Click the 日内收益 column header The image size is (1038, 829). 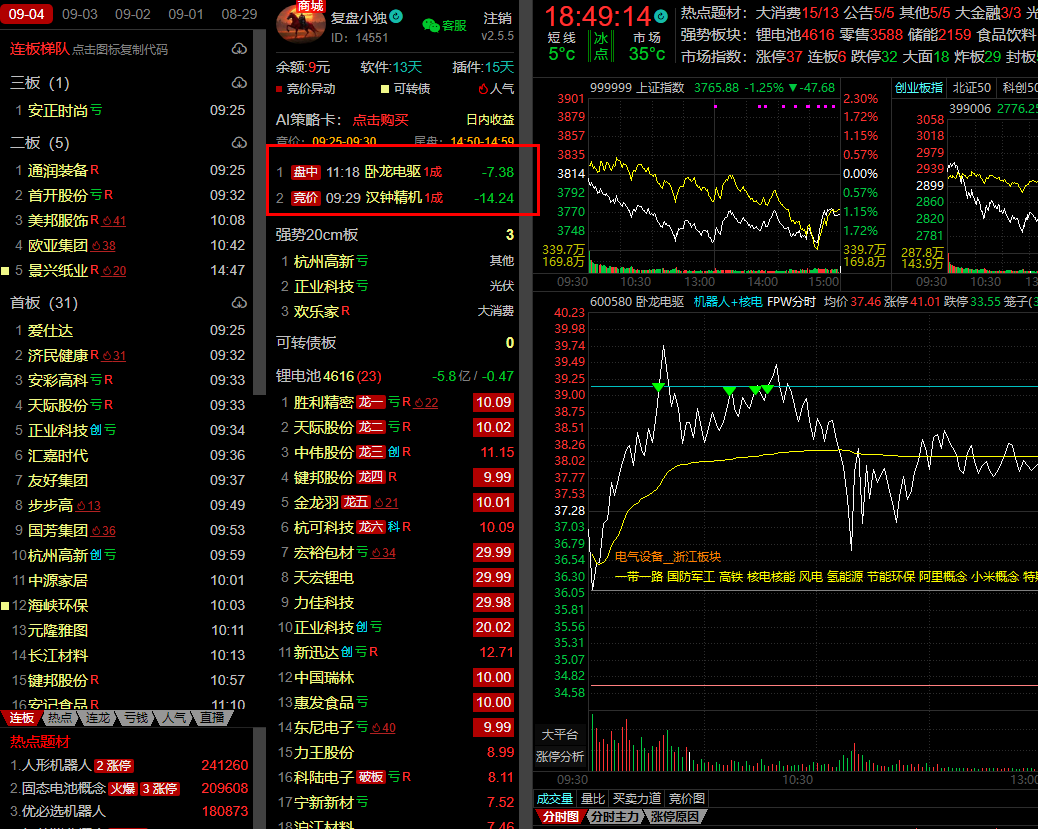[x=490, y=120]
